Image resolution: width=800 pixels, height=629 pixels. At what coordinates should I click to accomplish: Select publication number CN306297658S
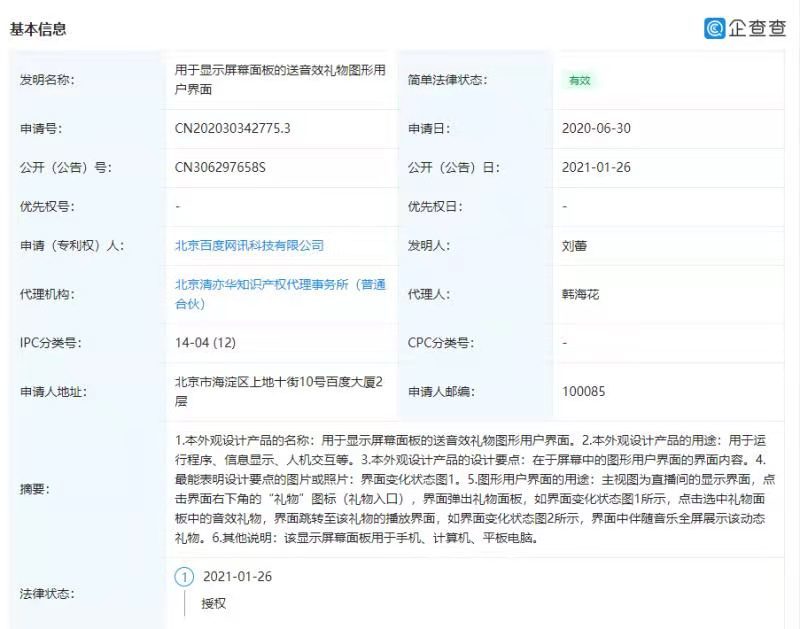[220, 167]
